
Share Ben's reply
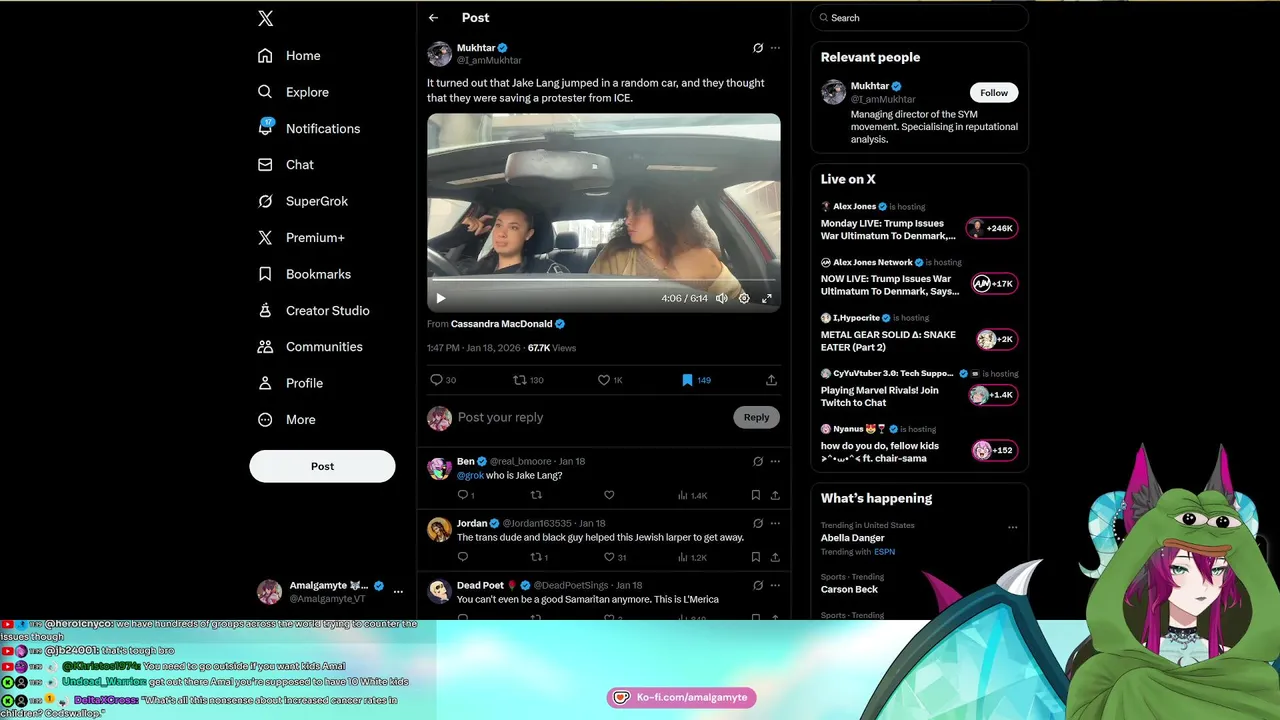point(775,495)
